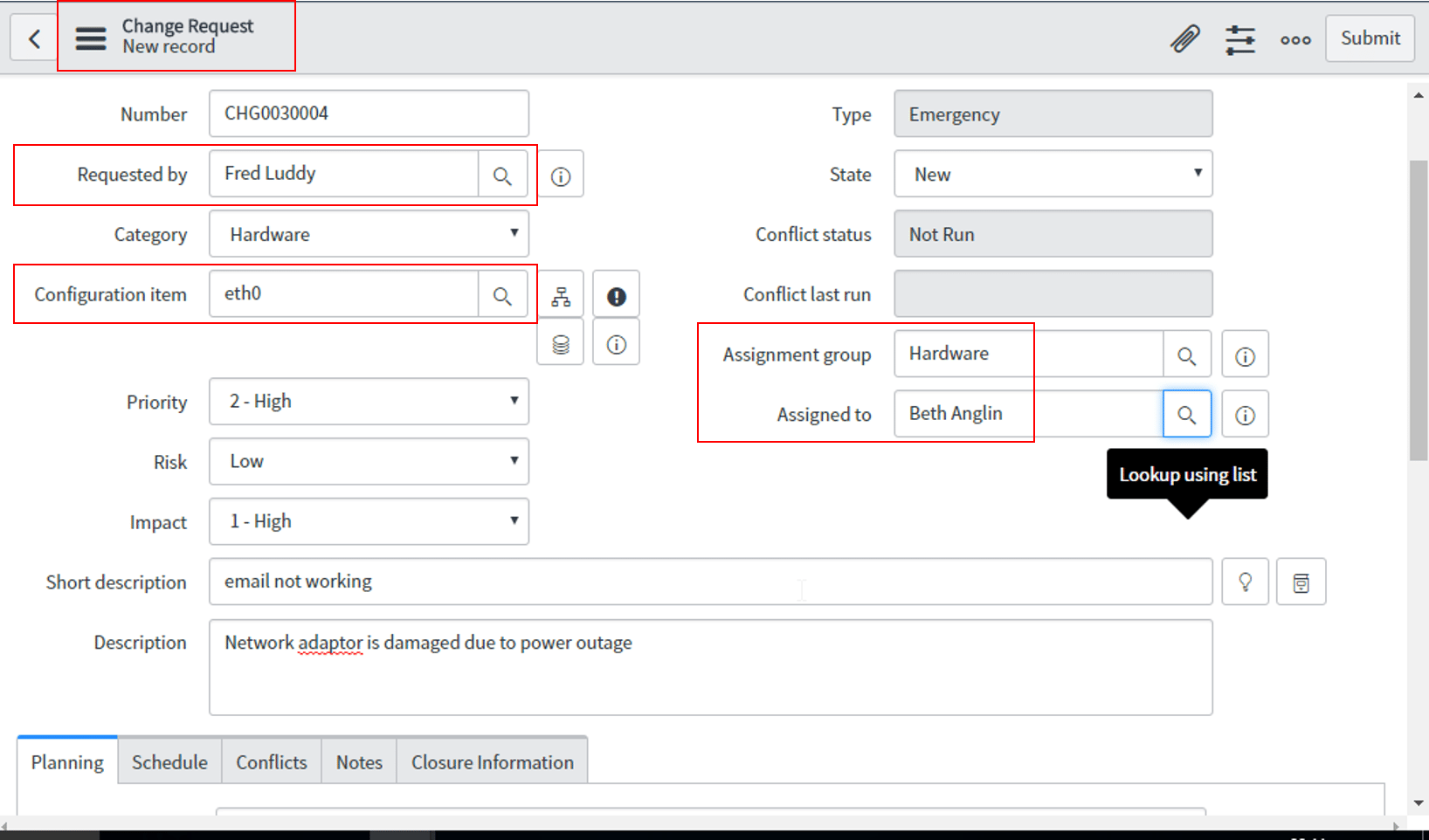1429x840 pixels.
Task: Open the Impact dropdown
Action: (x=369, y=521)
